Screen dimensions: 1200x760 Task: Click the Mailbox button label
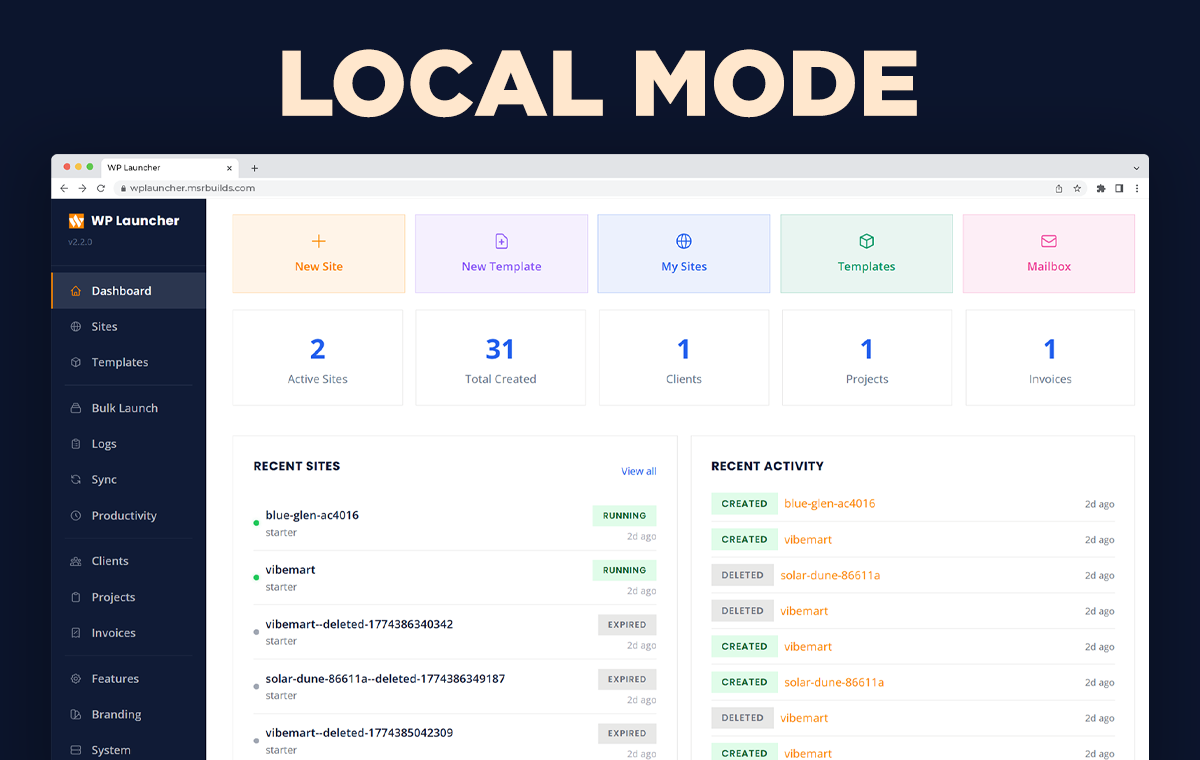point(1049,267)
